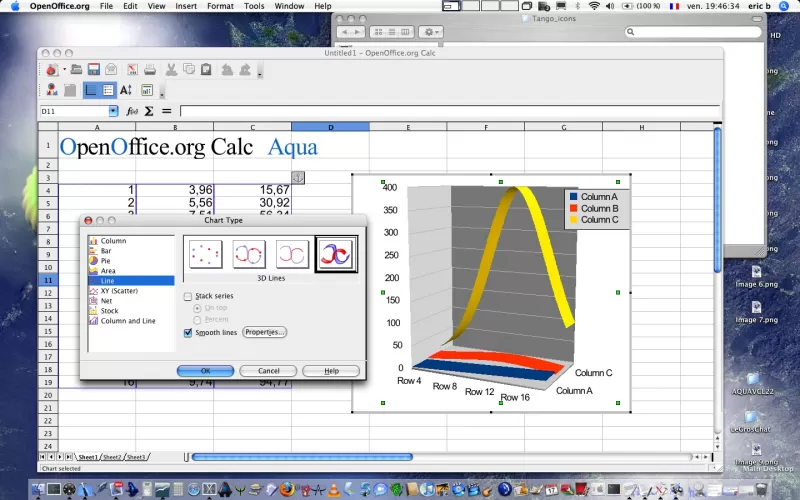This screenshot has width=800, height=500.
Task: Click the Export as PDF icon
Action: [x=132, y=69]
